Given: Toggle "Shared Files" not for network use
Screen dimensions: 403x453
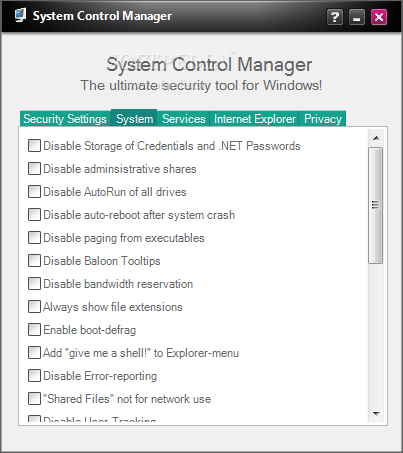Looking at the screenshot, I should [34, 399].
